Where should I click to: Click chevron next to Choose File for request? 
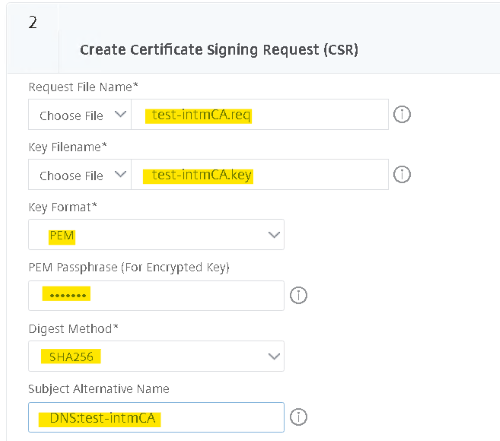(x=120, y=114)
